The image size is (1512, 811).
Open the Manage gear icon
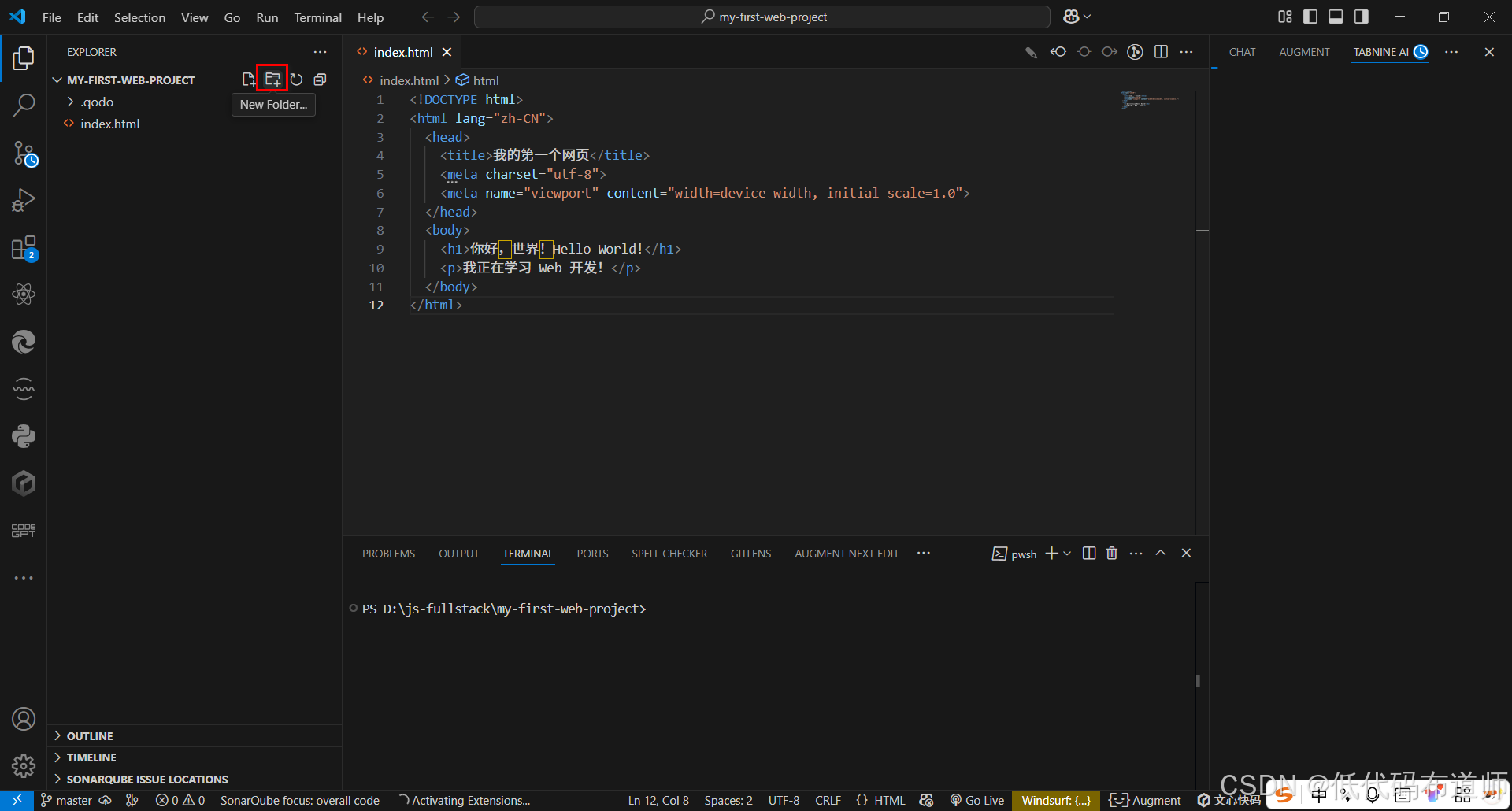[24, 765]
